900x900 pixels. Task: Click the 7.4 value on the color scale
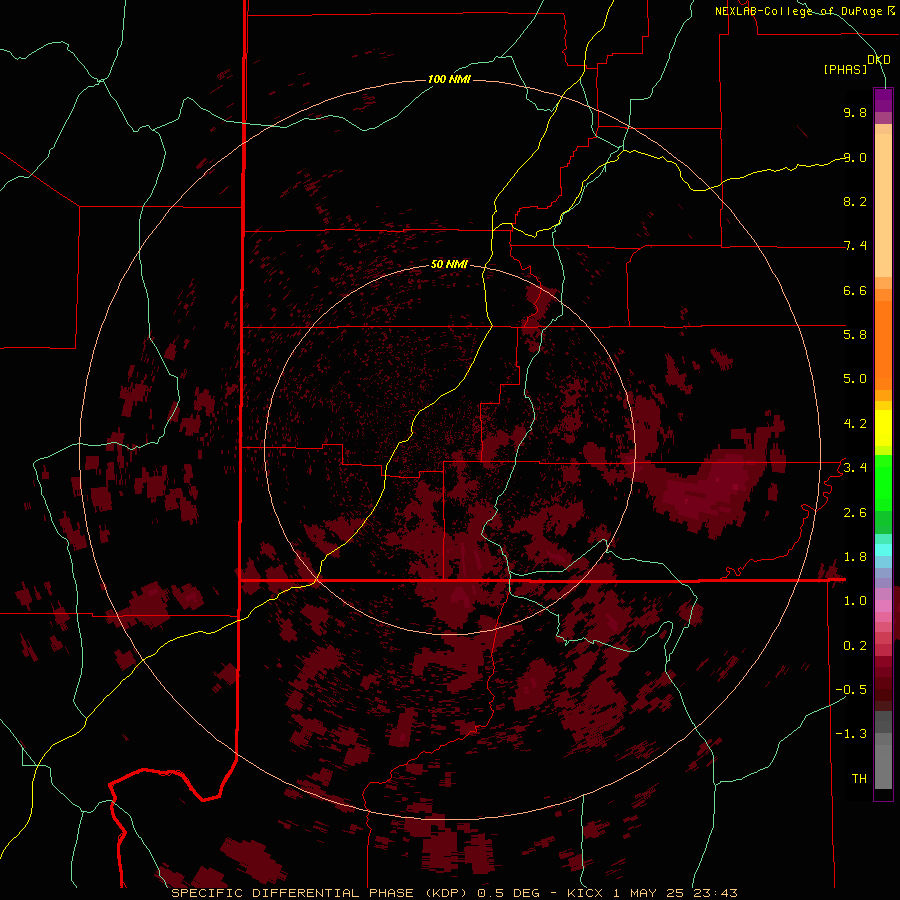[x=855, y=246]
